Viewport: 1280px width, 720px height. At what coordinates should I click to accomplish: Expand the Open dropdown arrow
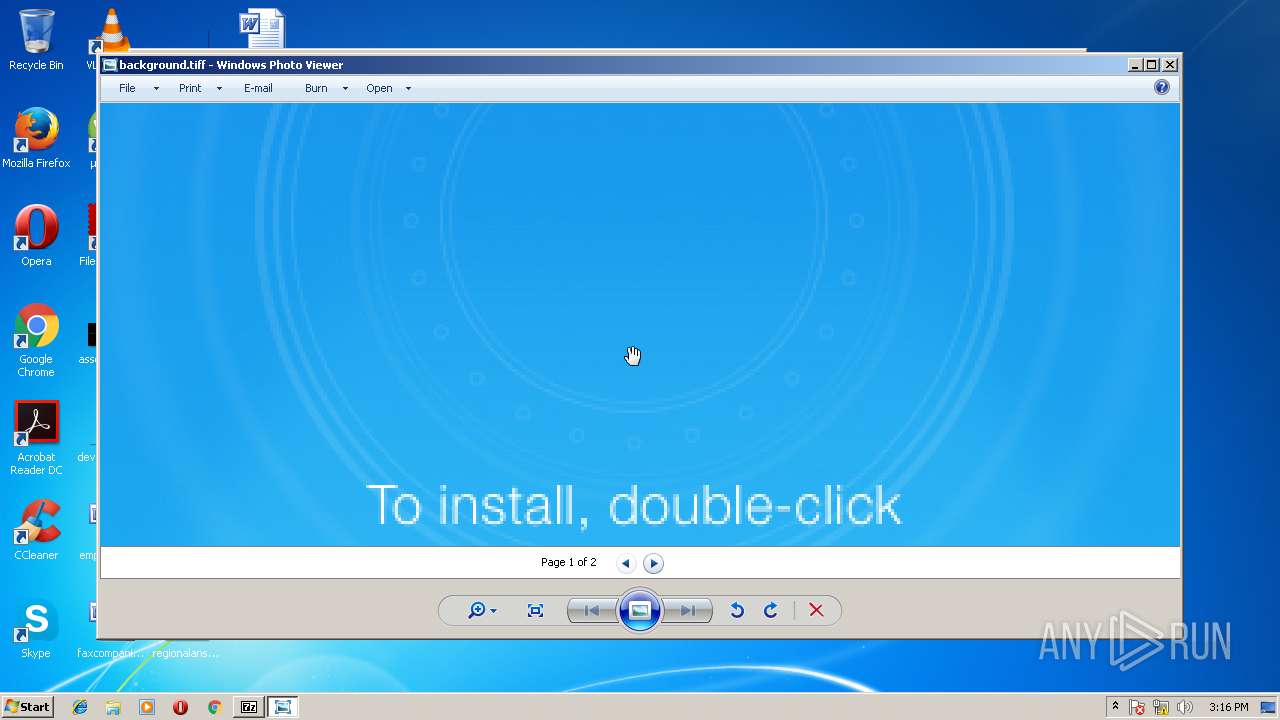pos(408,88)
